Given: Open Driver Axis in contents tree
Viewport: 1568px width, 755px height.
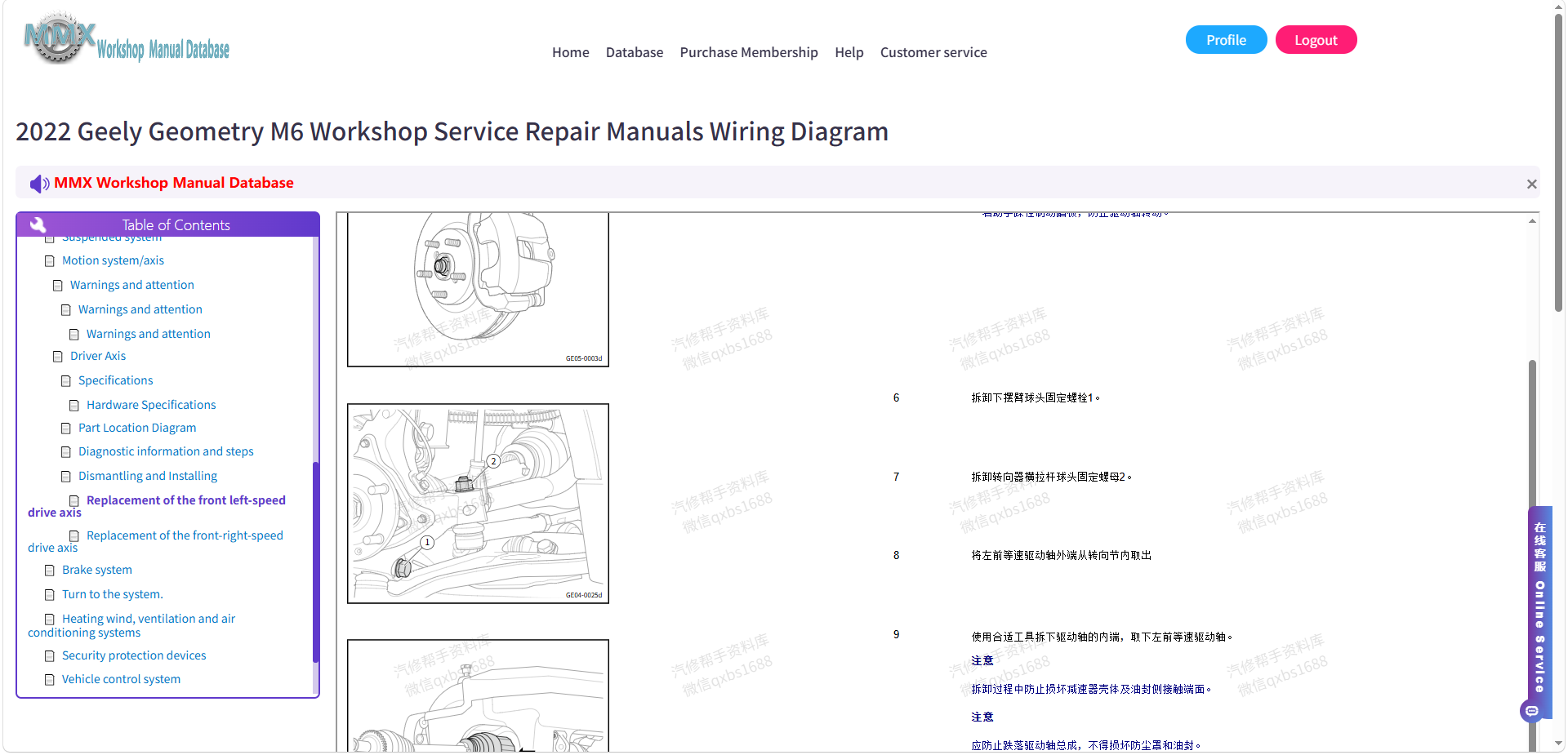Looking at the screenshot, I should click(x=98, y=356).
